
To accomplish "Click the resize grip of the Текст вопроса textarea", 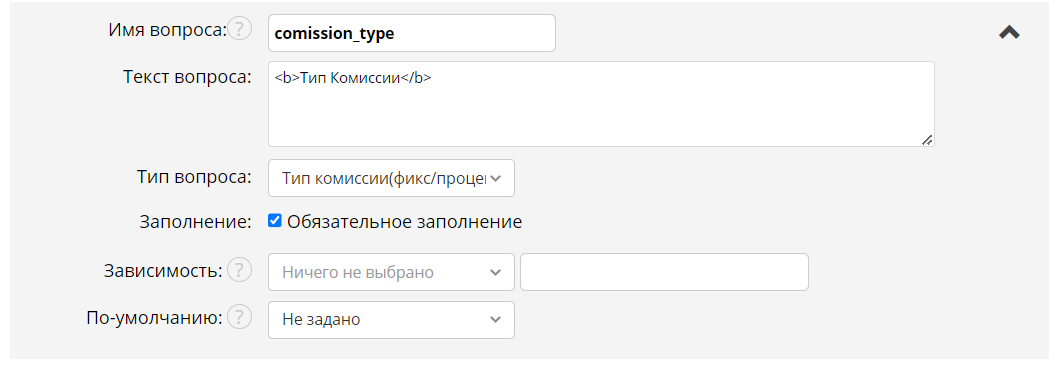I will [x=927, y=140].
